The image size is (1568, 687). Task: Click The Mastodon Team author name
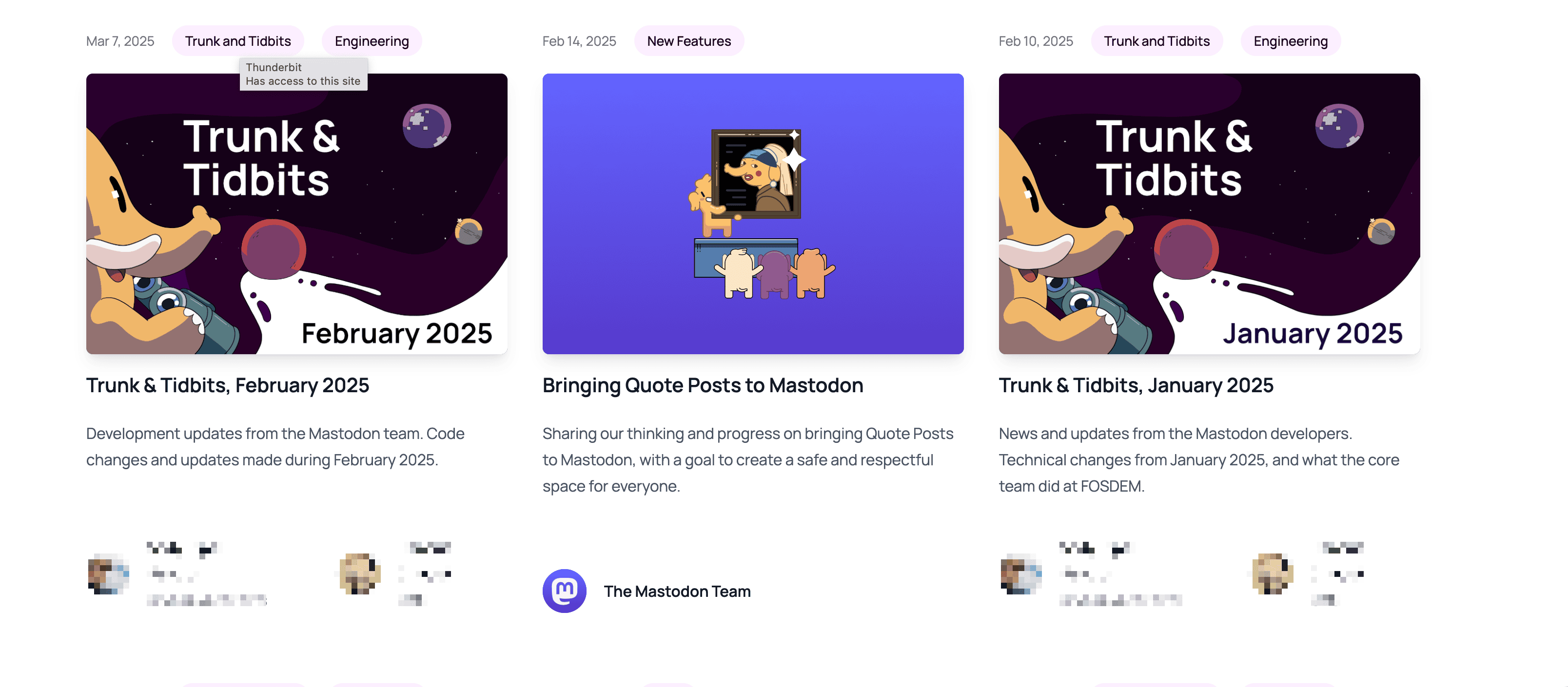coord(677,591)
